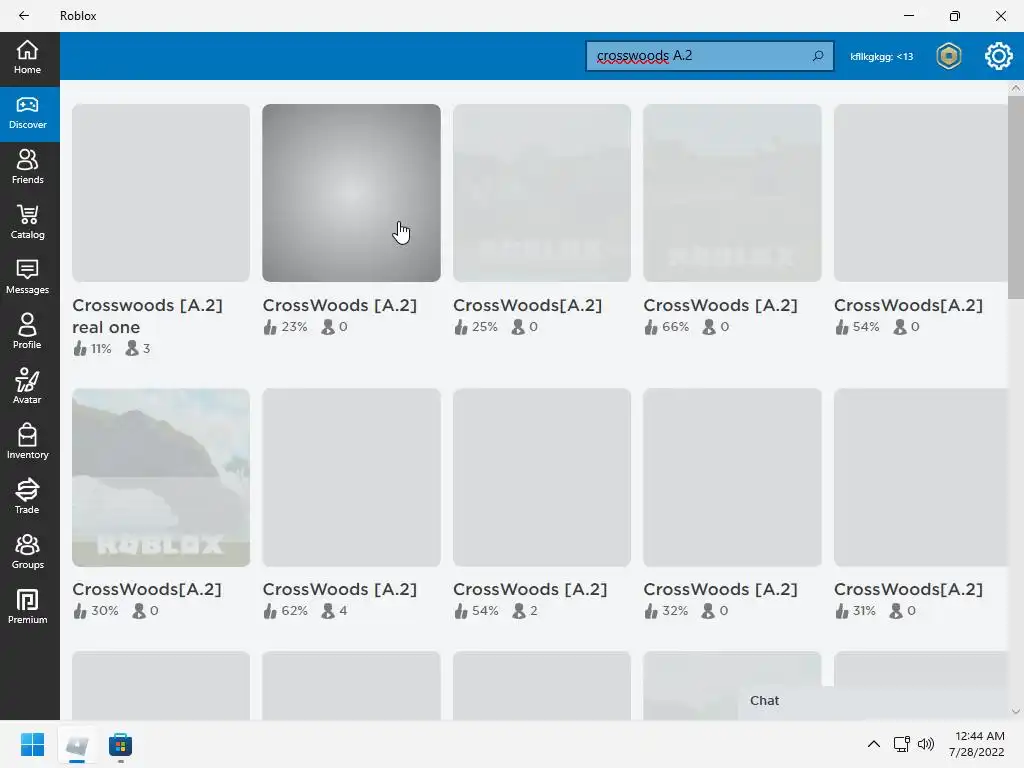Image resolution: width=1024 pixels, height=768 pixels.
Task: Open the 66% rated CrossWoods thumbnail
Action: 732,193
